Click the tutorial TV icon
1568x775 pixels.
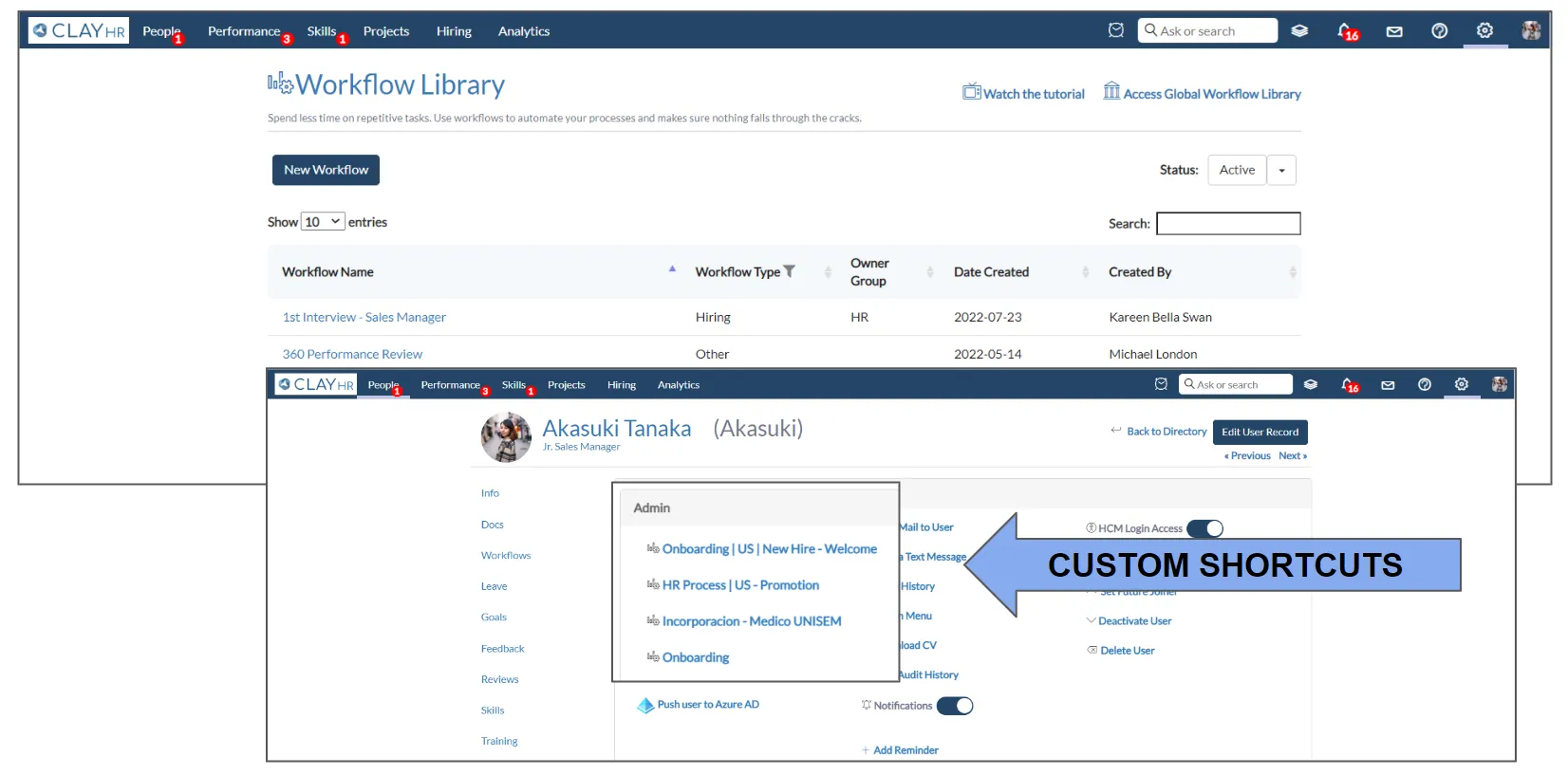972,92
